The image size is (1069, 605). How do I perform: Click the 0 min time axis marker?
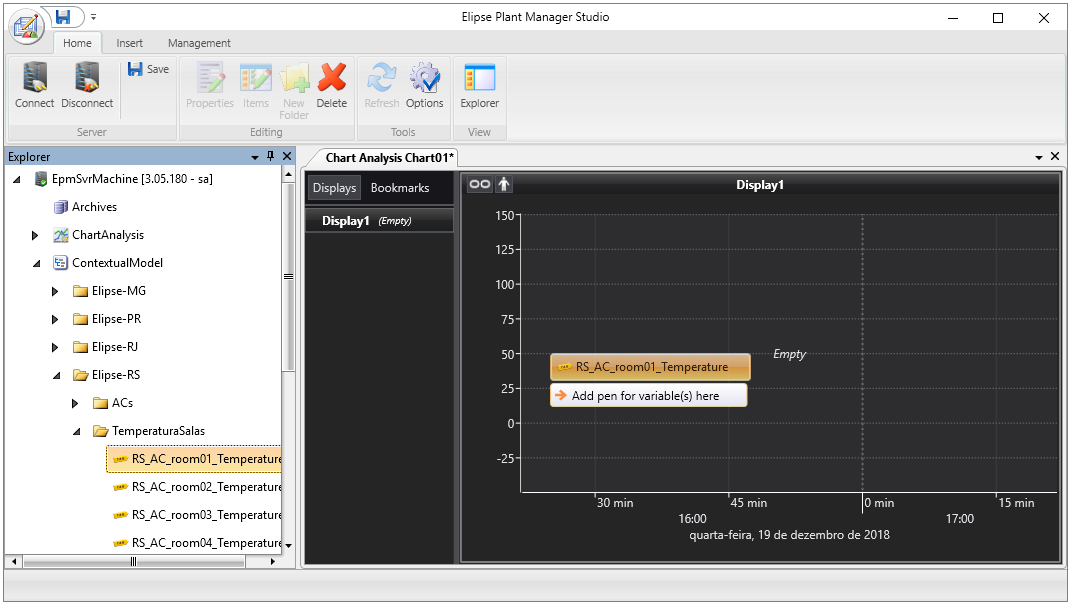[879, 503]
